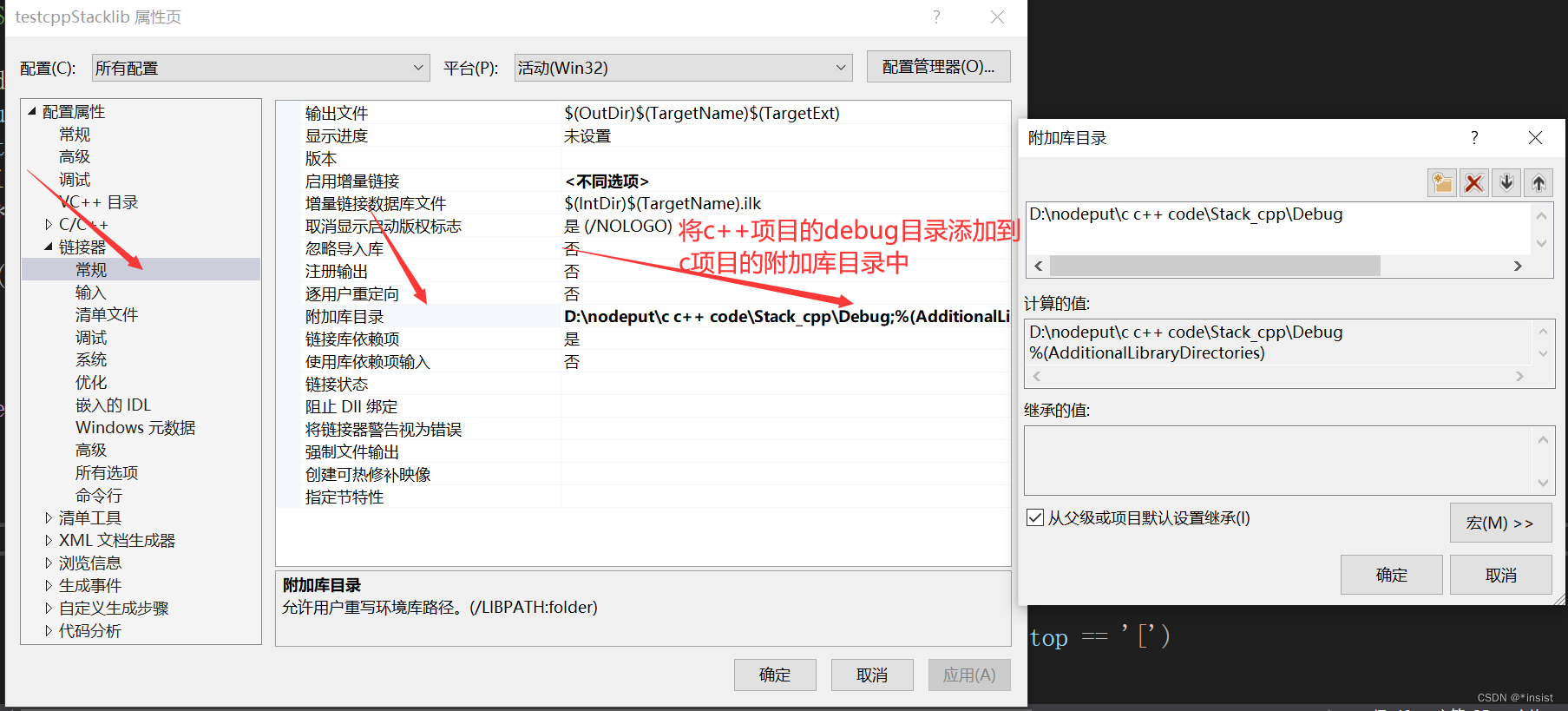Expand the 生成事件 tree node
The width and height of the screenshot is (1568, 711).
[49, 586]
